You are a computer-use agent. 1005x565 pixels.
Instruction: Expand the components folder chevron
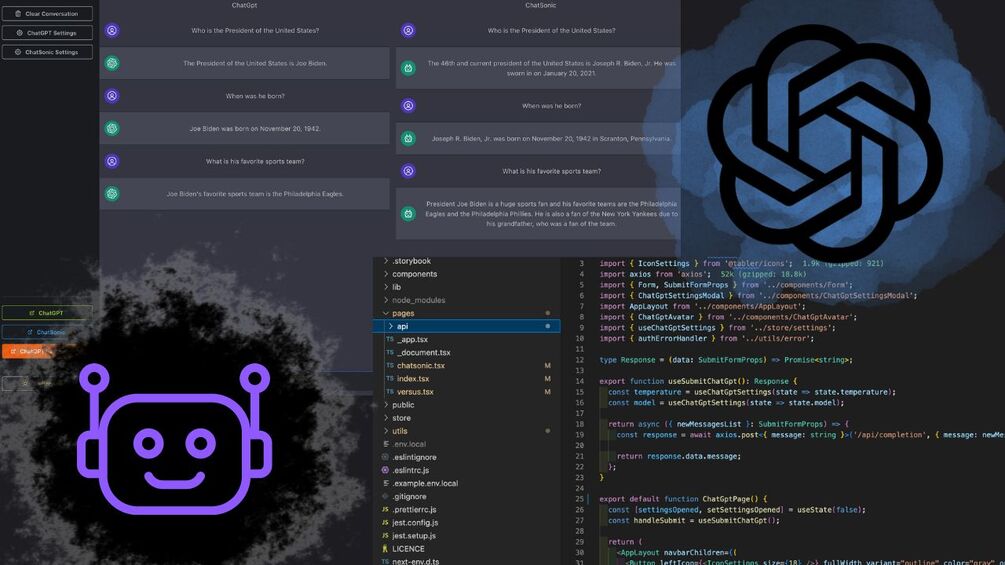pos(386,274)
